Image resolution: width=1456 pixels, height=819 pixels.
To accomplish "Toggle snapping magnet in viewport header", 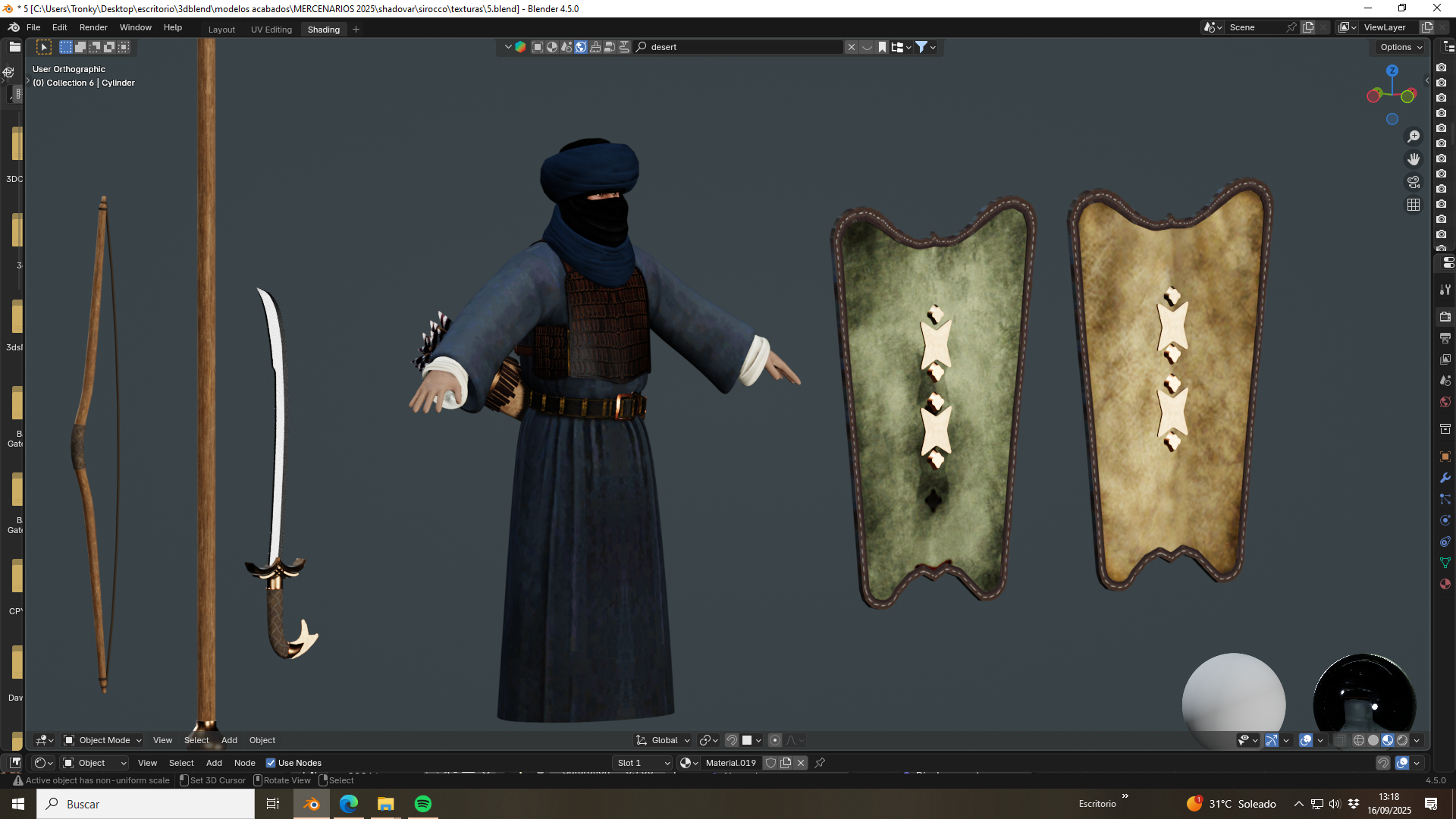I will click(x=732, y=740).
